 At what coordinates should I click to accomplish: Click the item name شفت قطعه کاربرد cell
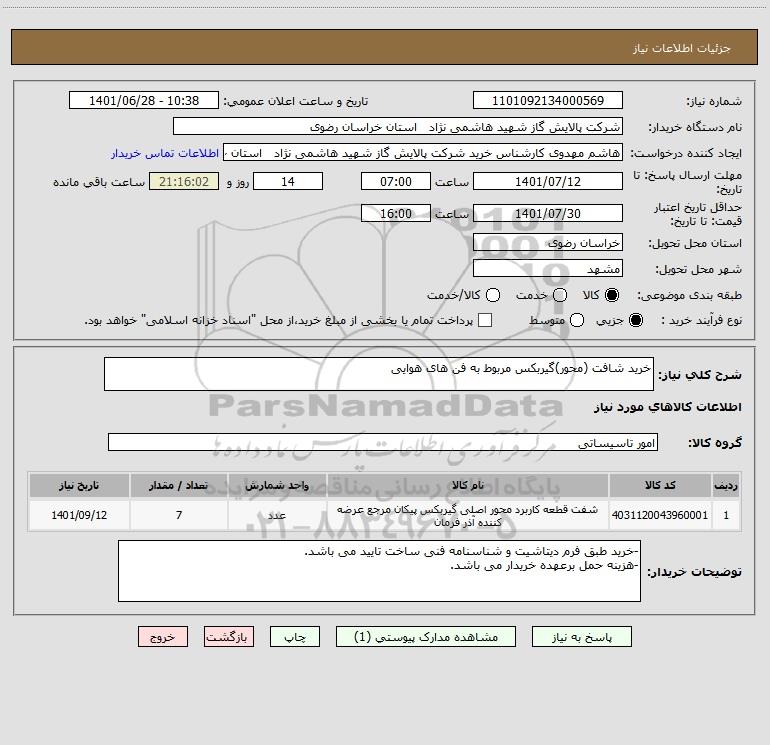468,515
